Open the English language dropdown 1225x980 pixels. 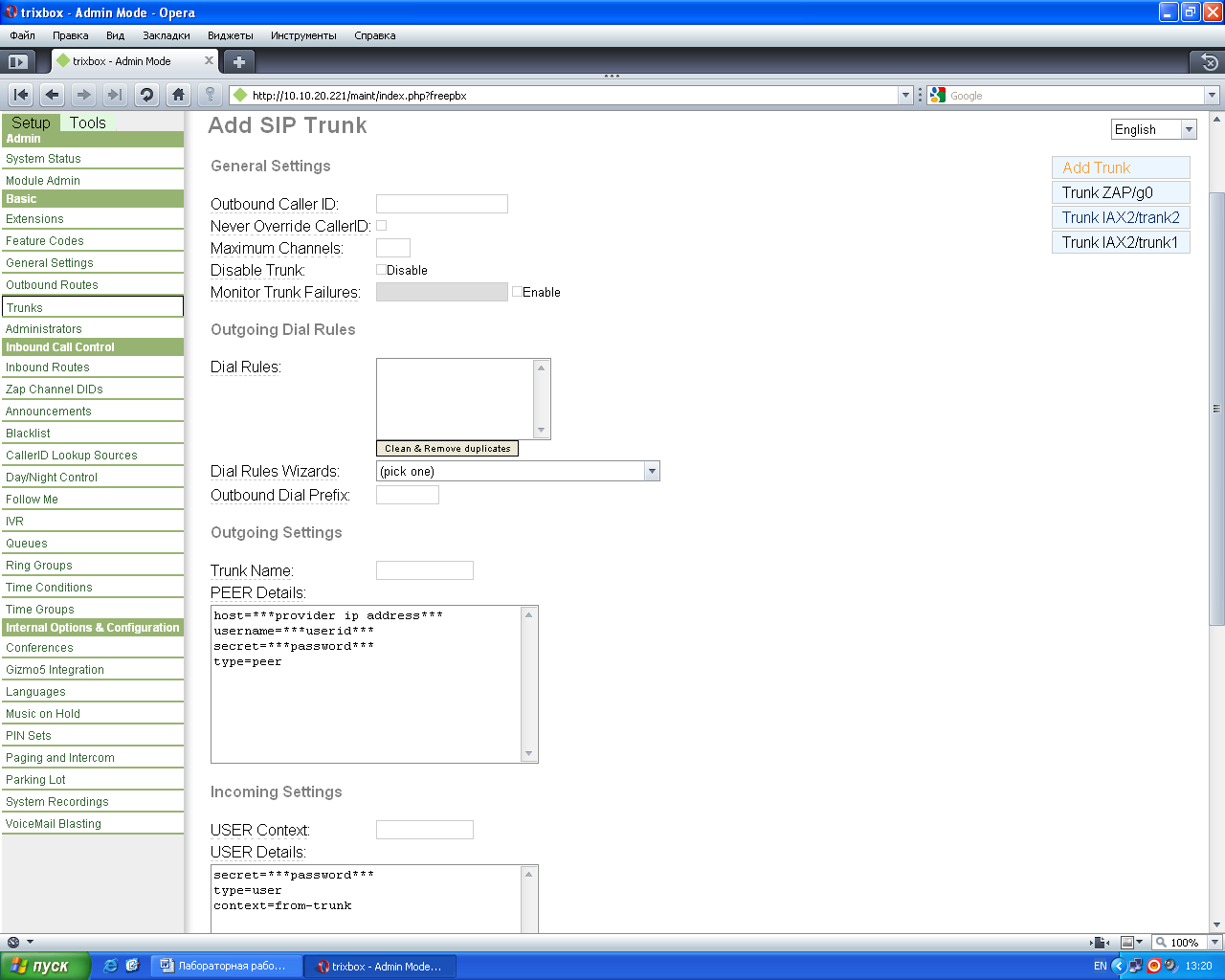1153,129
